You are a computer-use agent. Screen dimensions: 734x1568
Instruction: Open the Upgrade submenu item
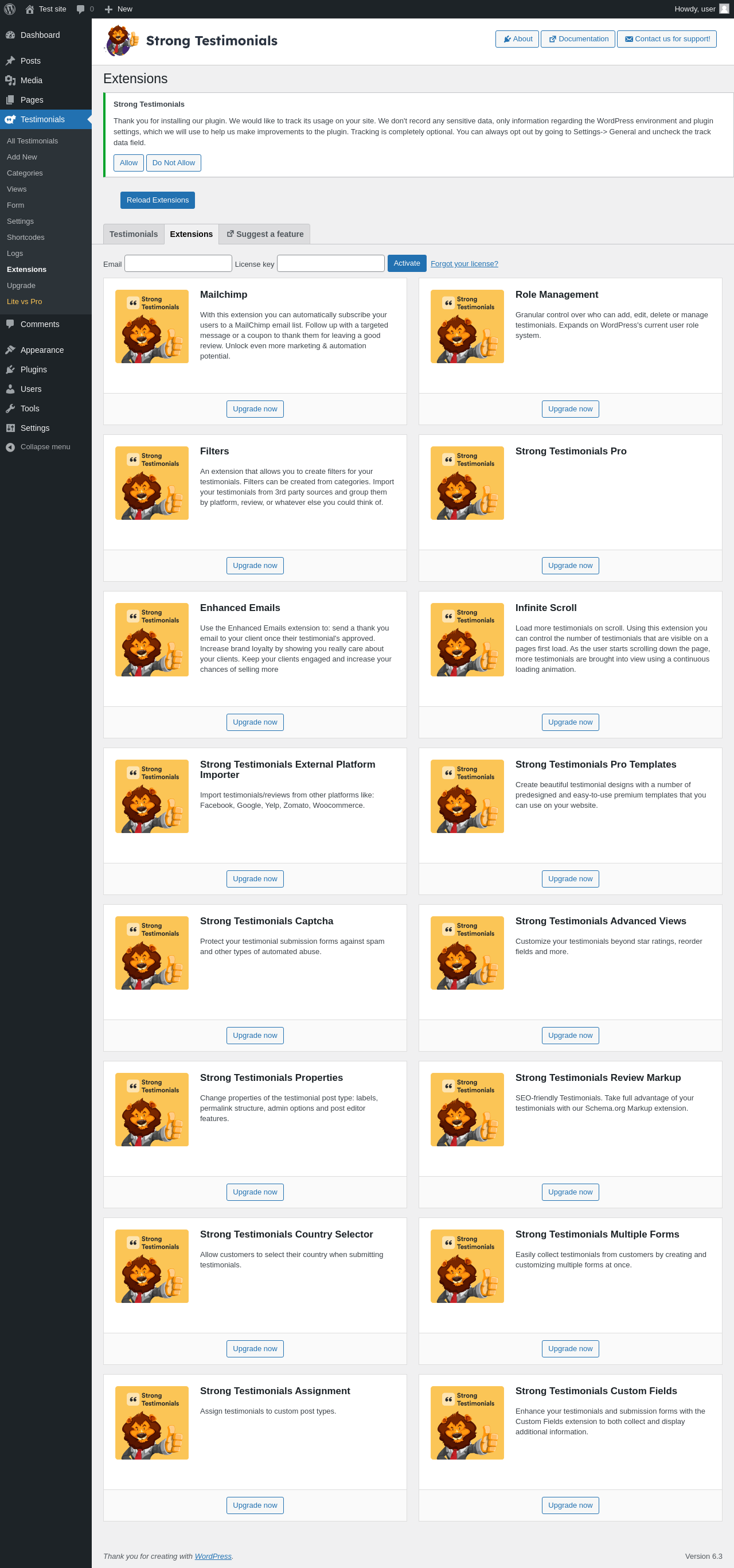pyautogui.click(x=21, y=286)
